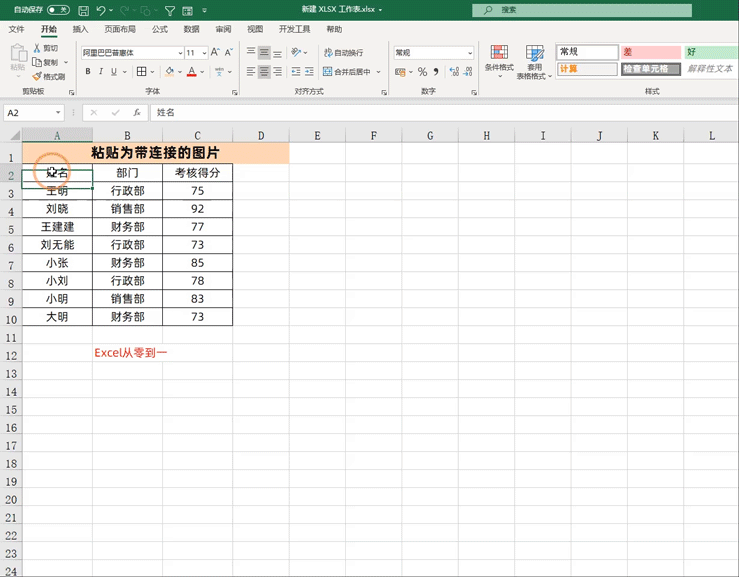This screenshot has height=577, width=739.
Task: Open the font name dropdown
Action: click(x=180, y=53)
